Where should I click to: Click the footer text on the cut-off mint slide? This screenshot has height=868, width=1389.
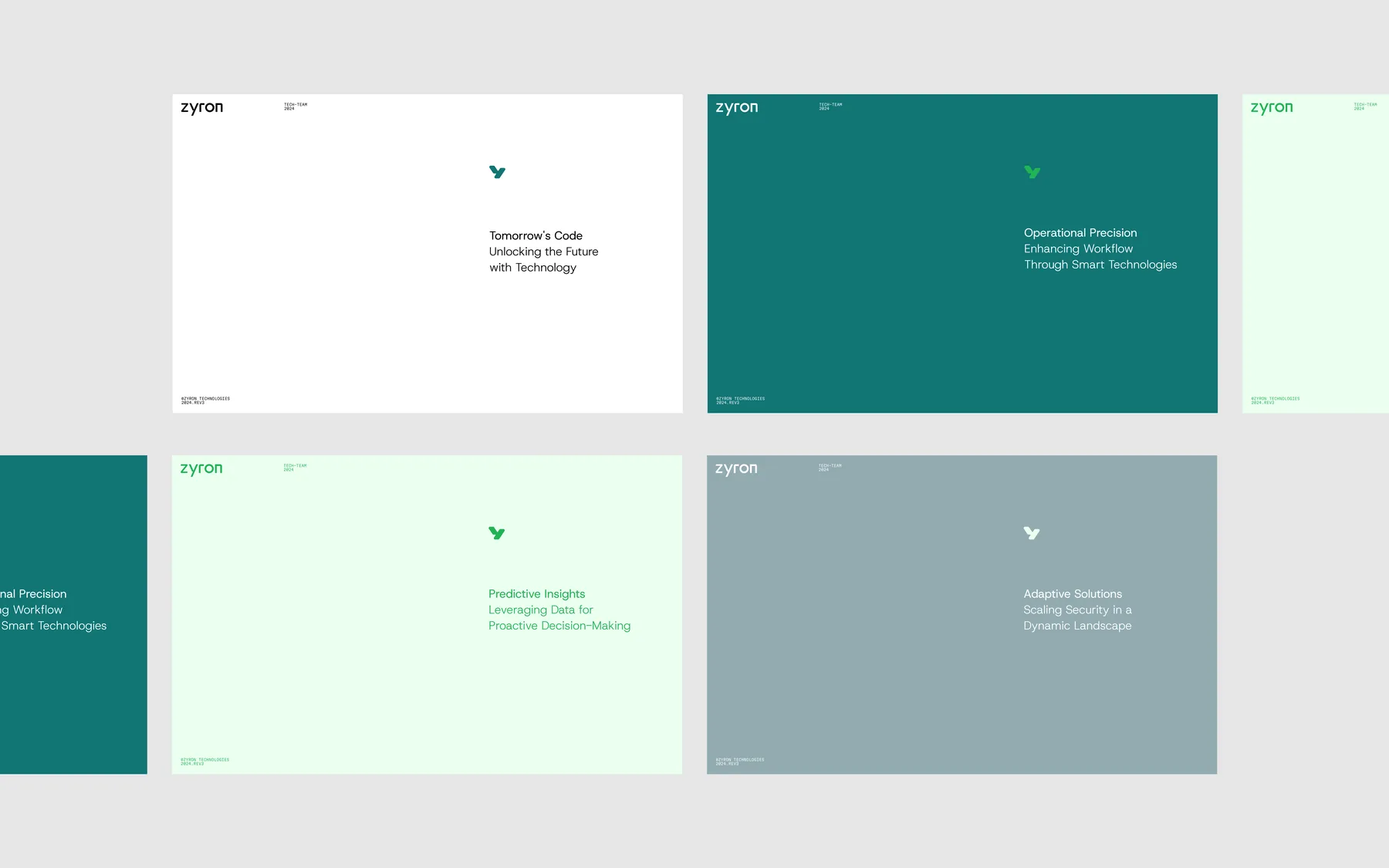pos(1275,400)
